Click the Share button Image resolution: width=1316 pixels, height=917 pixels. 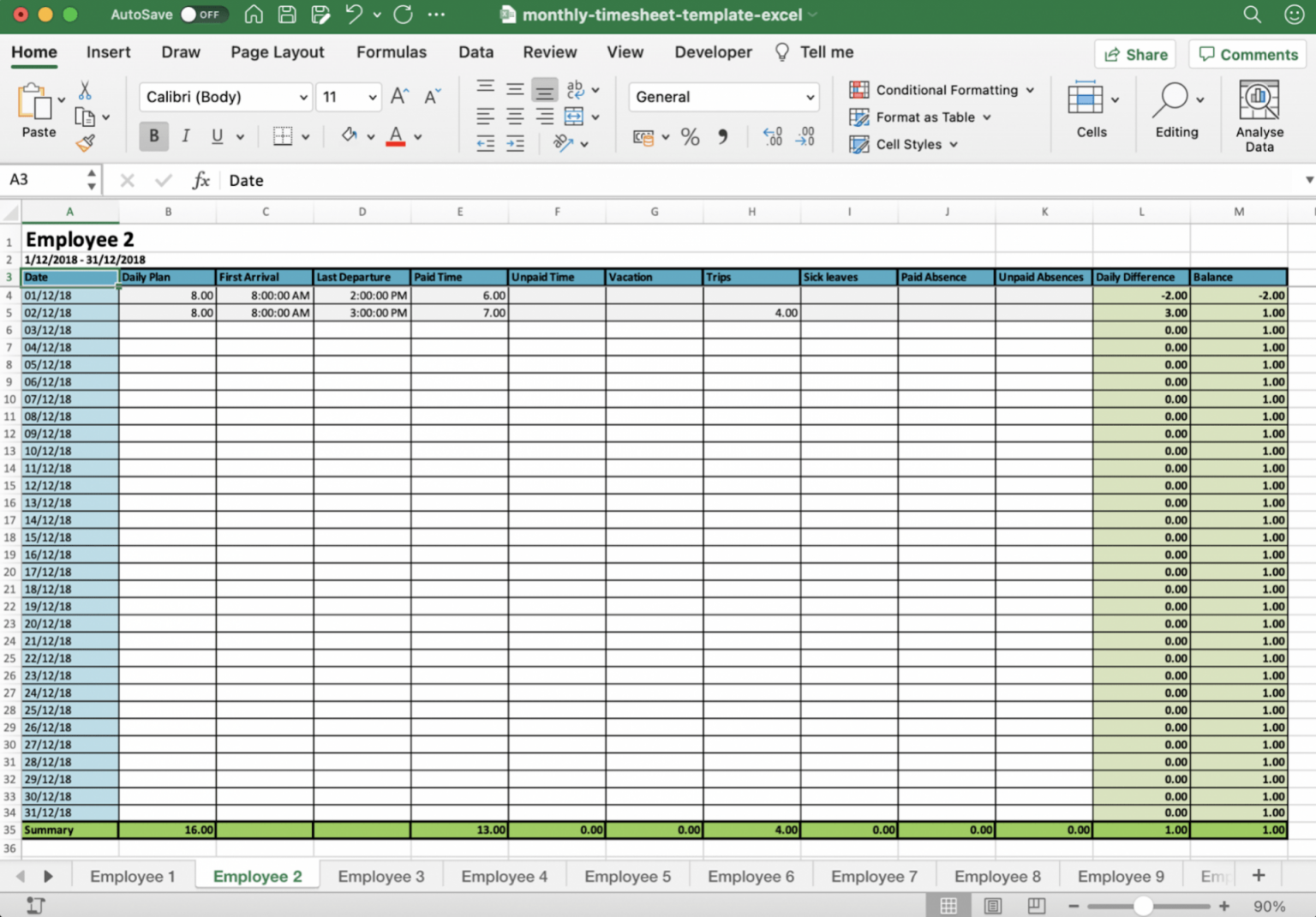point(1134,54)
